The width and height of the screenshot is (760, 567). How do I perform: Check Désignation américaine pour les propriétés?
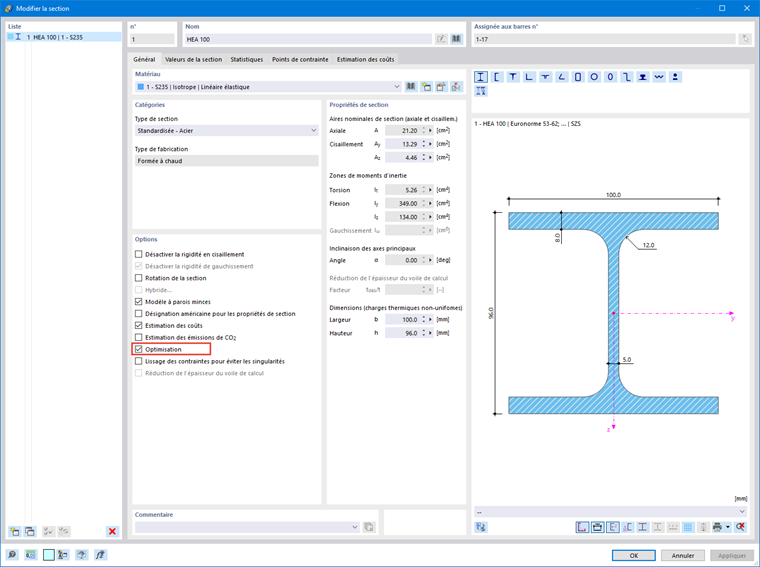click(x=139, y=314)
